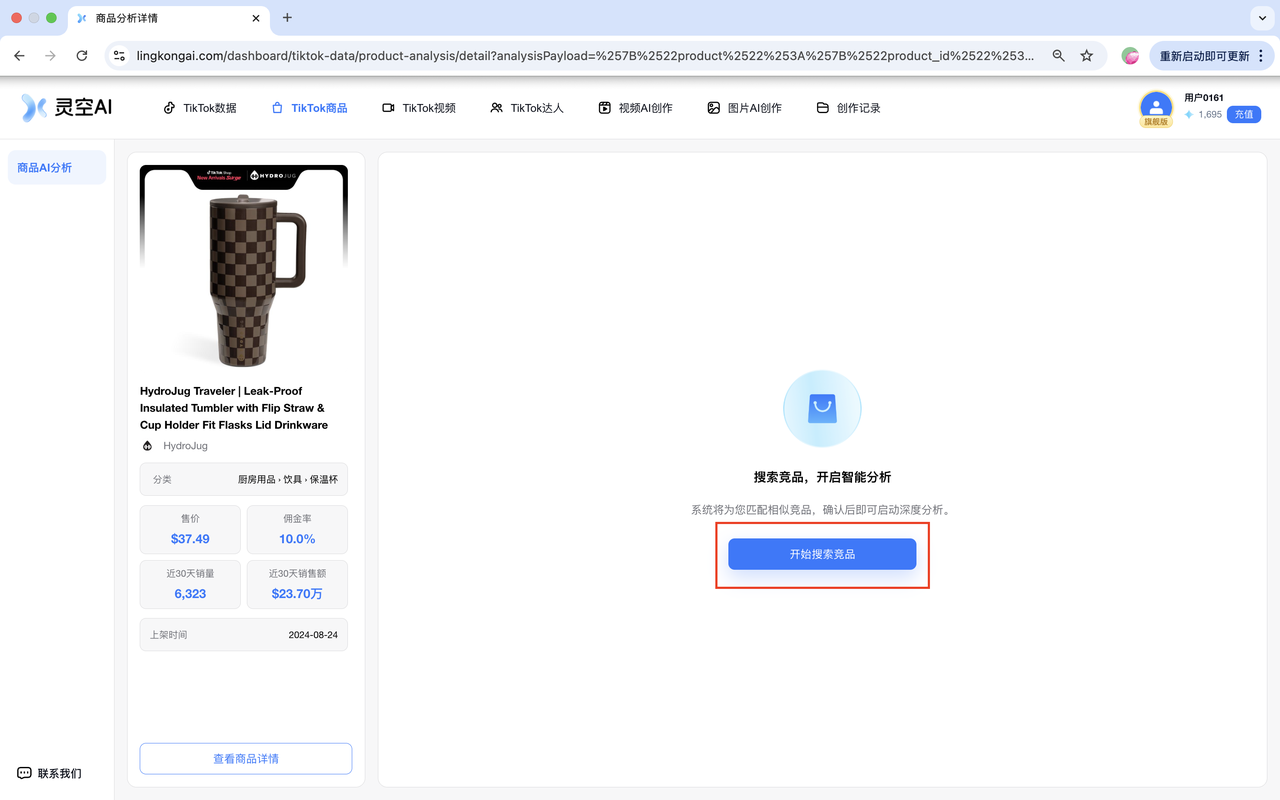This screenshot has width=1280, height=800.
Task: Open 图片AI创作 in the navigation bar
Action: pyautogui.click(x=744, y=108)
